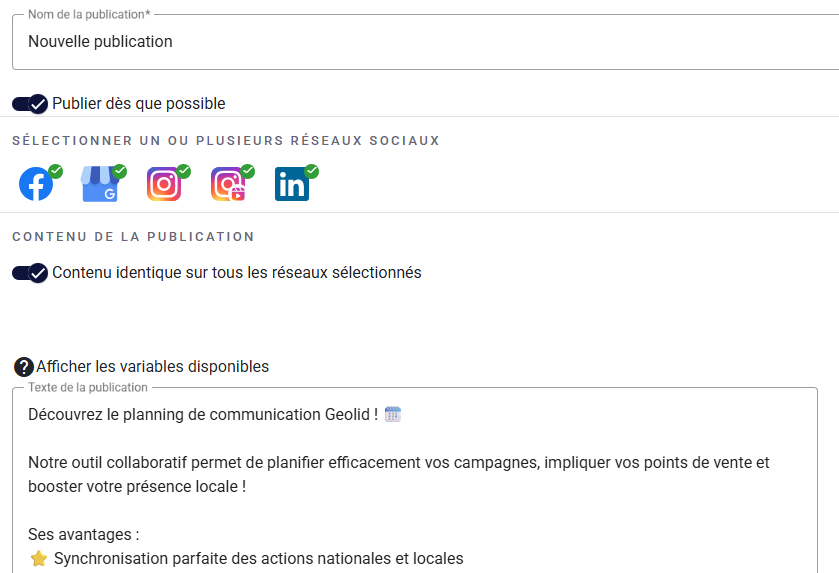Select the Instagram network icon
Screen dimensions: 839x573
click(x=163, y=185)
